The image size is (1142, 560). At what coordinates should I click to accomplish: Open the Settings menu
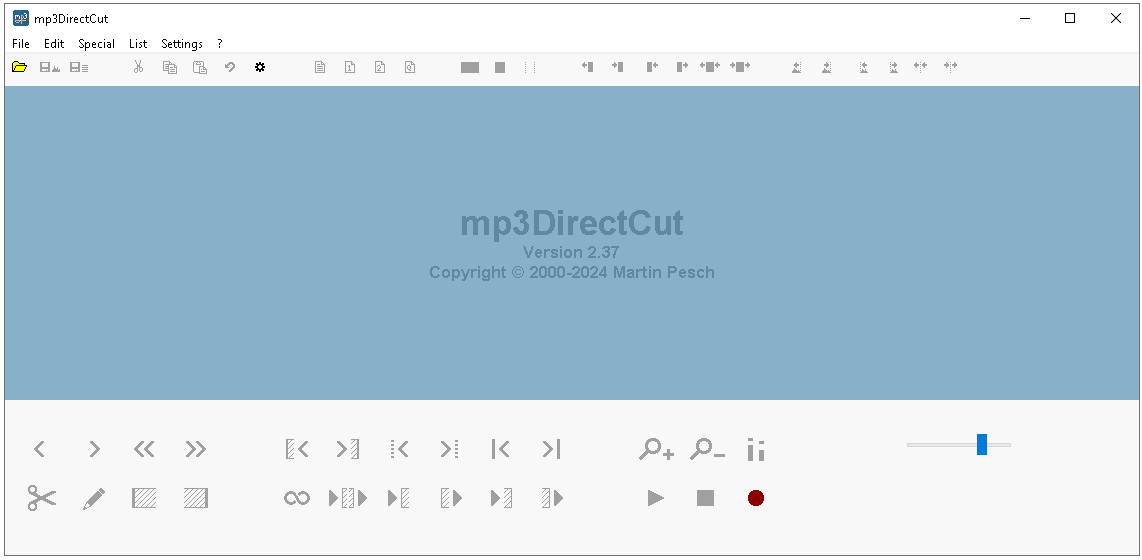pyautogui.click(x=182, y=44)
